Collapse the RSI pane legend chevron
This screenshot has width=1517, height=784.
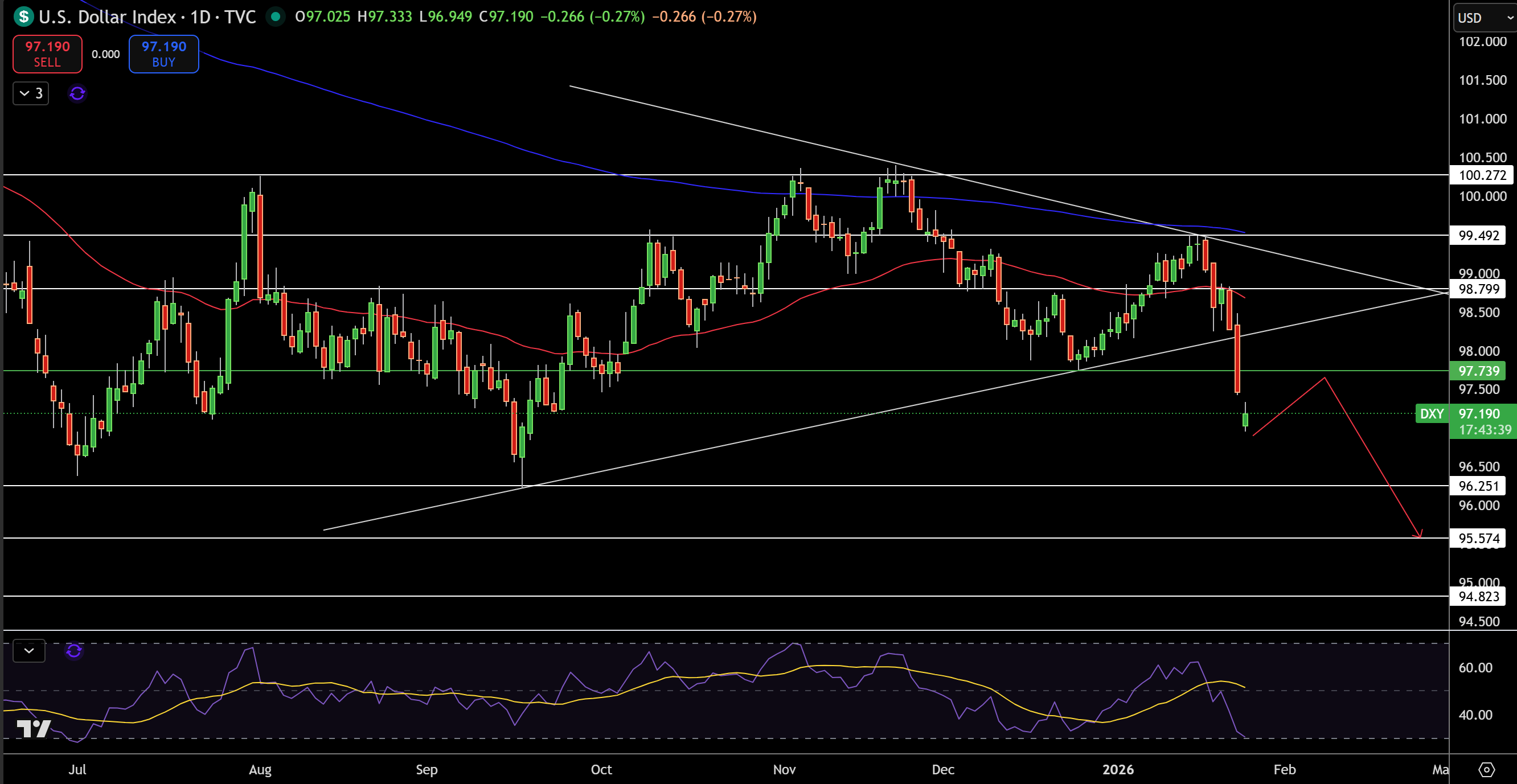pyautogui.click(x=29, y=651)
